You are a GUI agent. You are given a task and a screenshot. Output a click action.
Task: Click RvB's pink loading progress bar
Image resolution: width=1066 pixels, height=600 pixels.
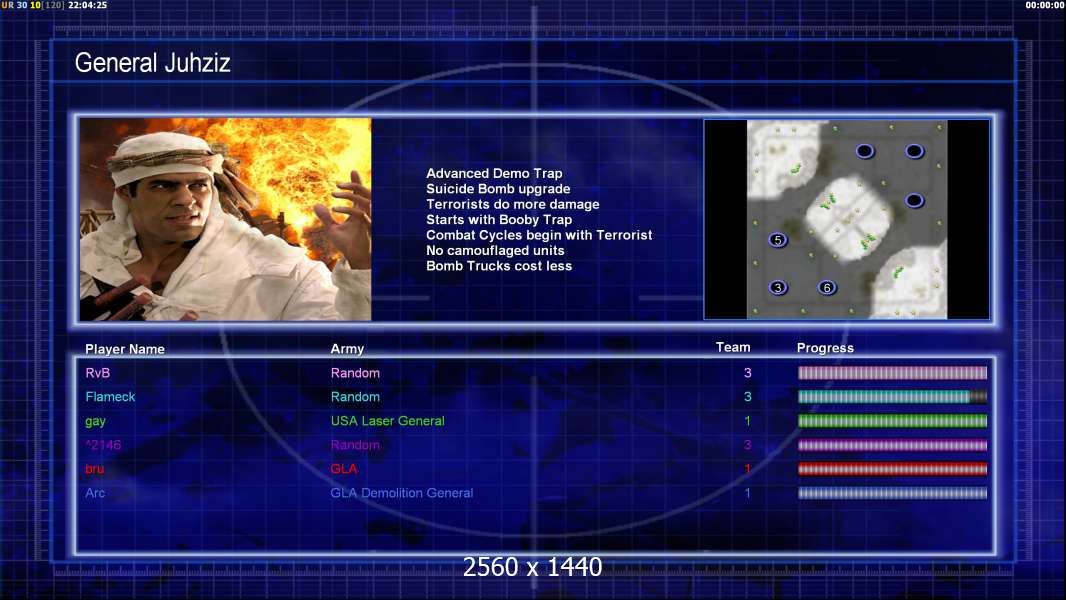click(892, 372)
